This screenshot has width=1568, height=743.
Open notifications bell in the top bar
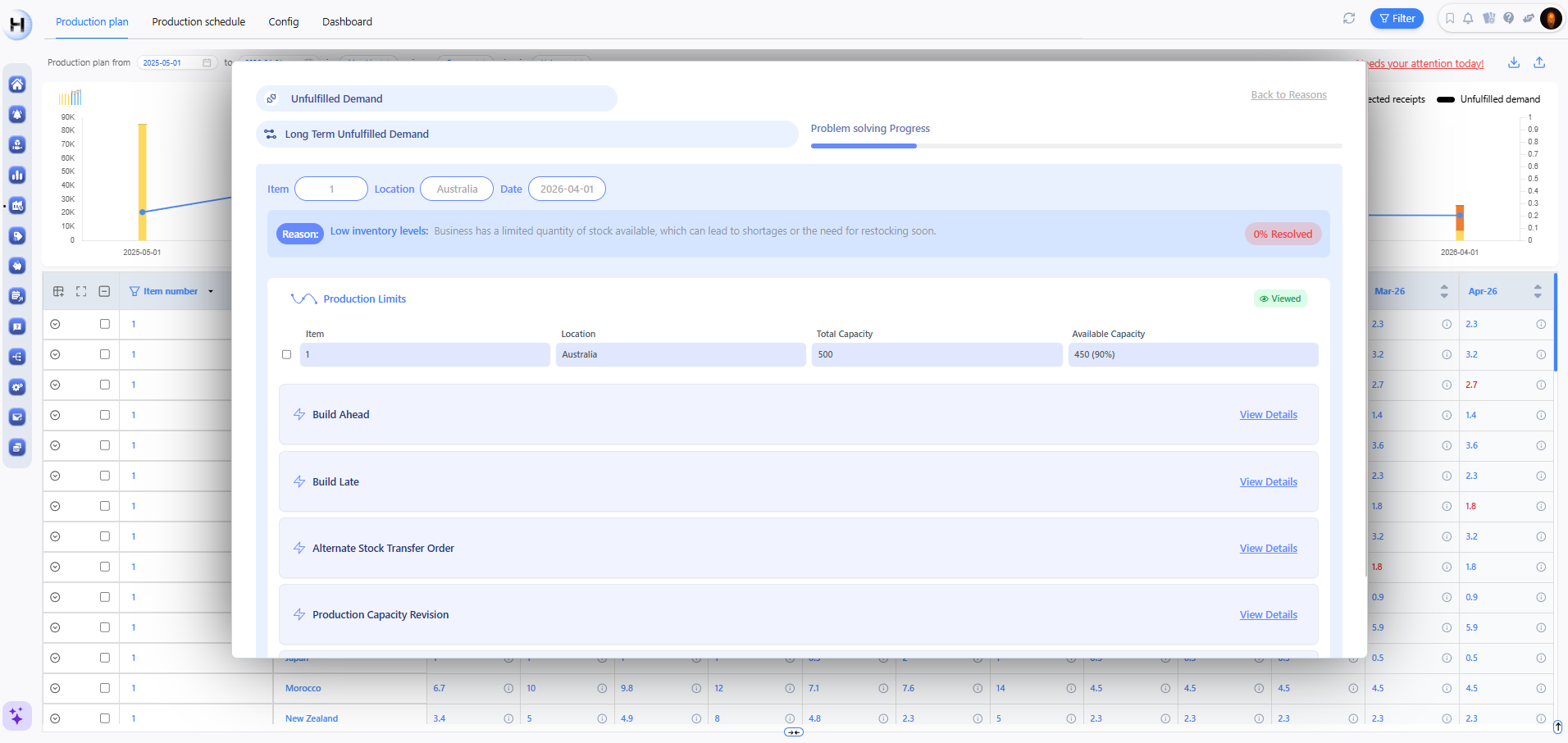[x=1468, y=18]
